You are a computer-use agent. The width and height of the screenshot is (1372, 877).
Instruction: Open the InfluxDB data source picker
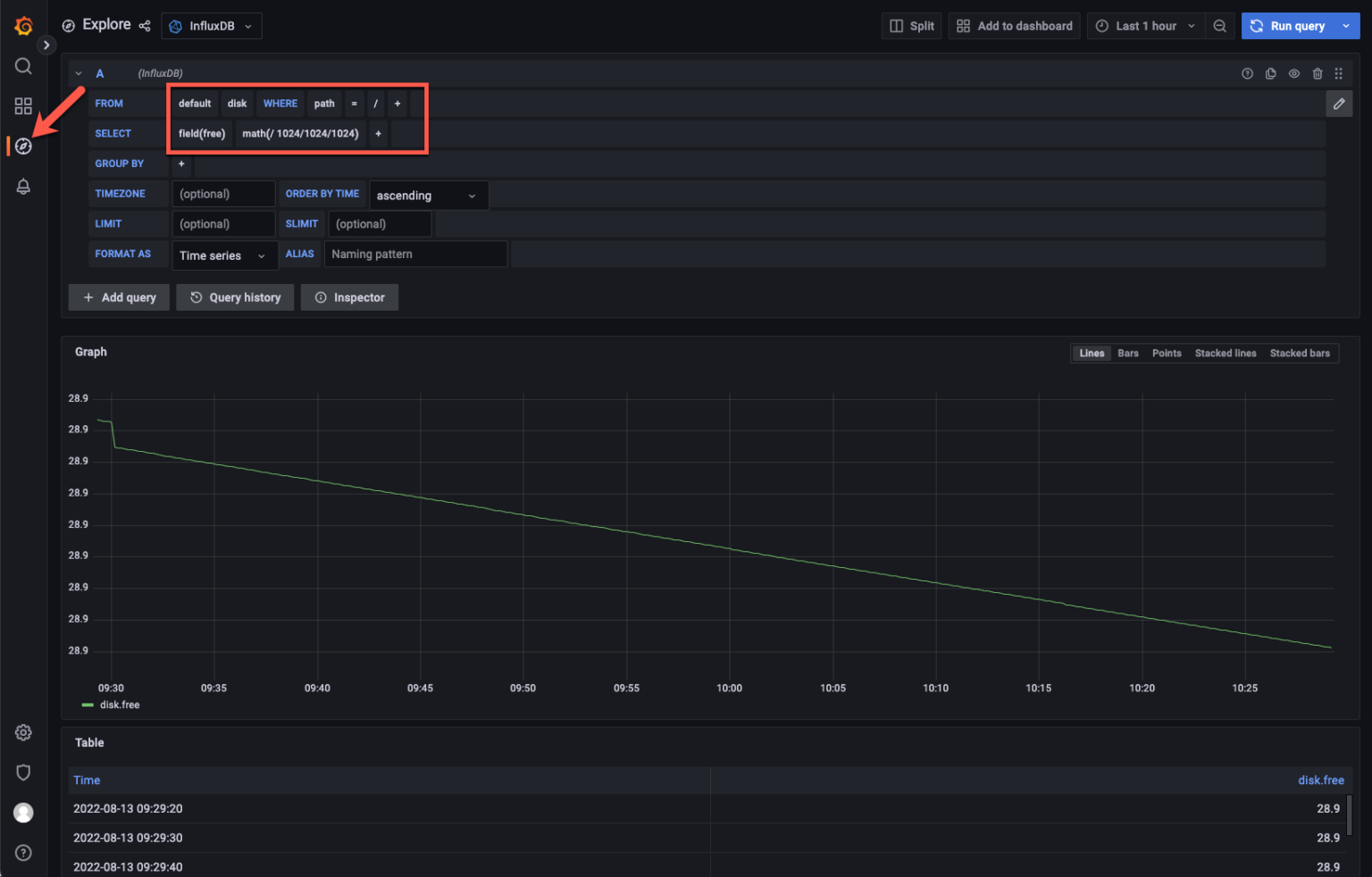pyautogui.click(x=211, y=26)
